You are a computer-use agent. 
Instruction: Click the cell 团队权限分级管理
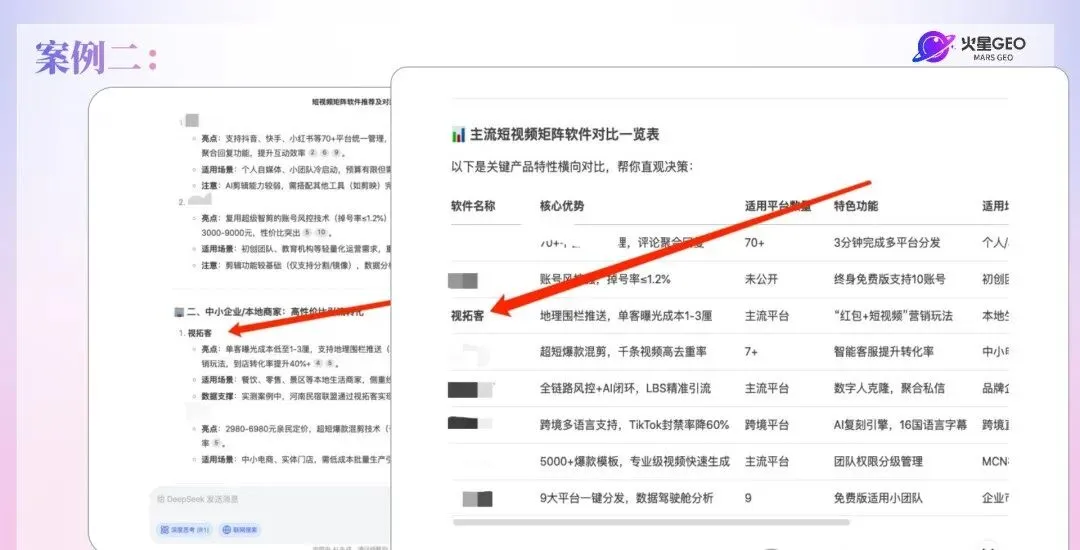(x=878, y=461)
